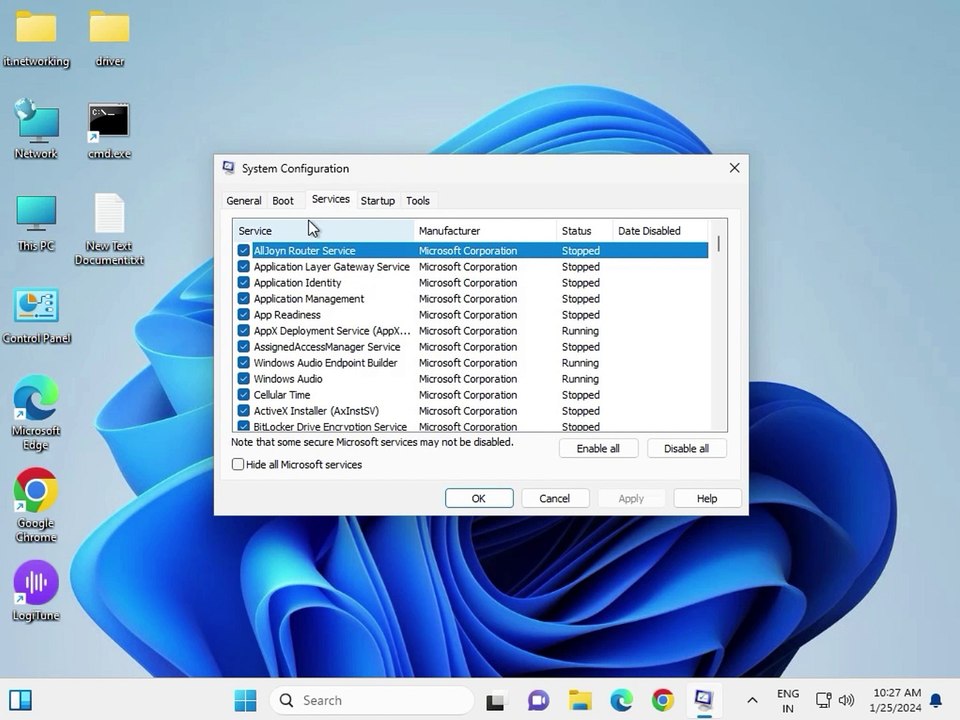This screenshot has width=960, height=720.
Task: Open the notifications bell icon
Action: (x=936, y=700)
